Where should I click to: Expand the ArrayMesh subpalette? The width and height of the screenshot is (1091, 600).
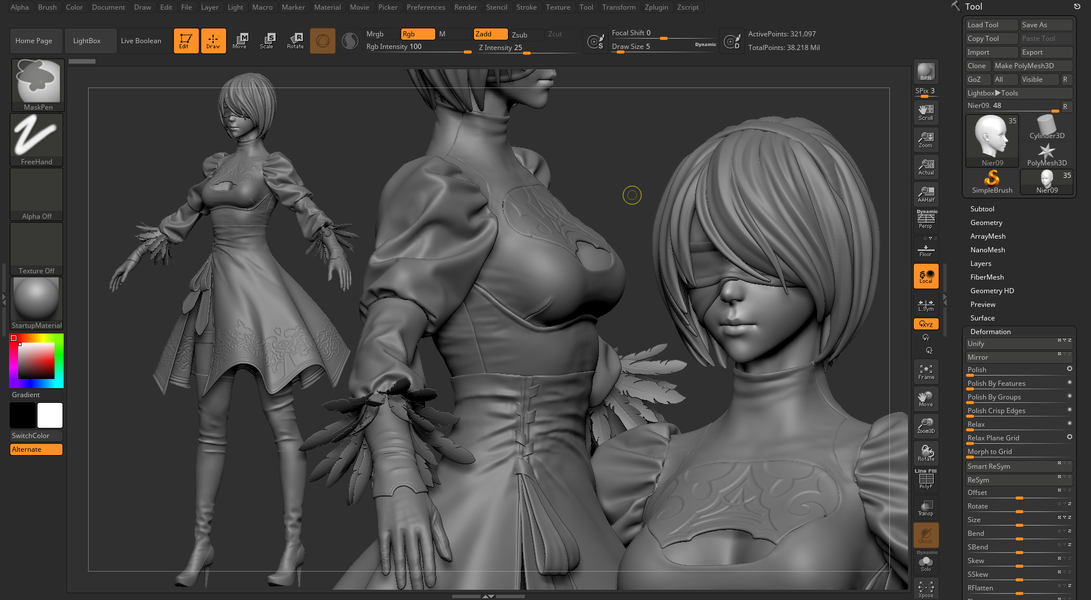pyautogui.click(x=987, y=236)
